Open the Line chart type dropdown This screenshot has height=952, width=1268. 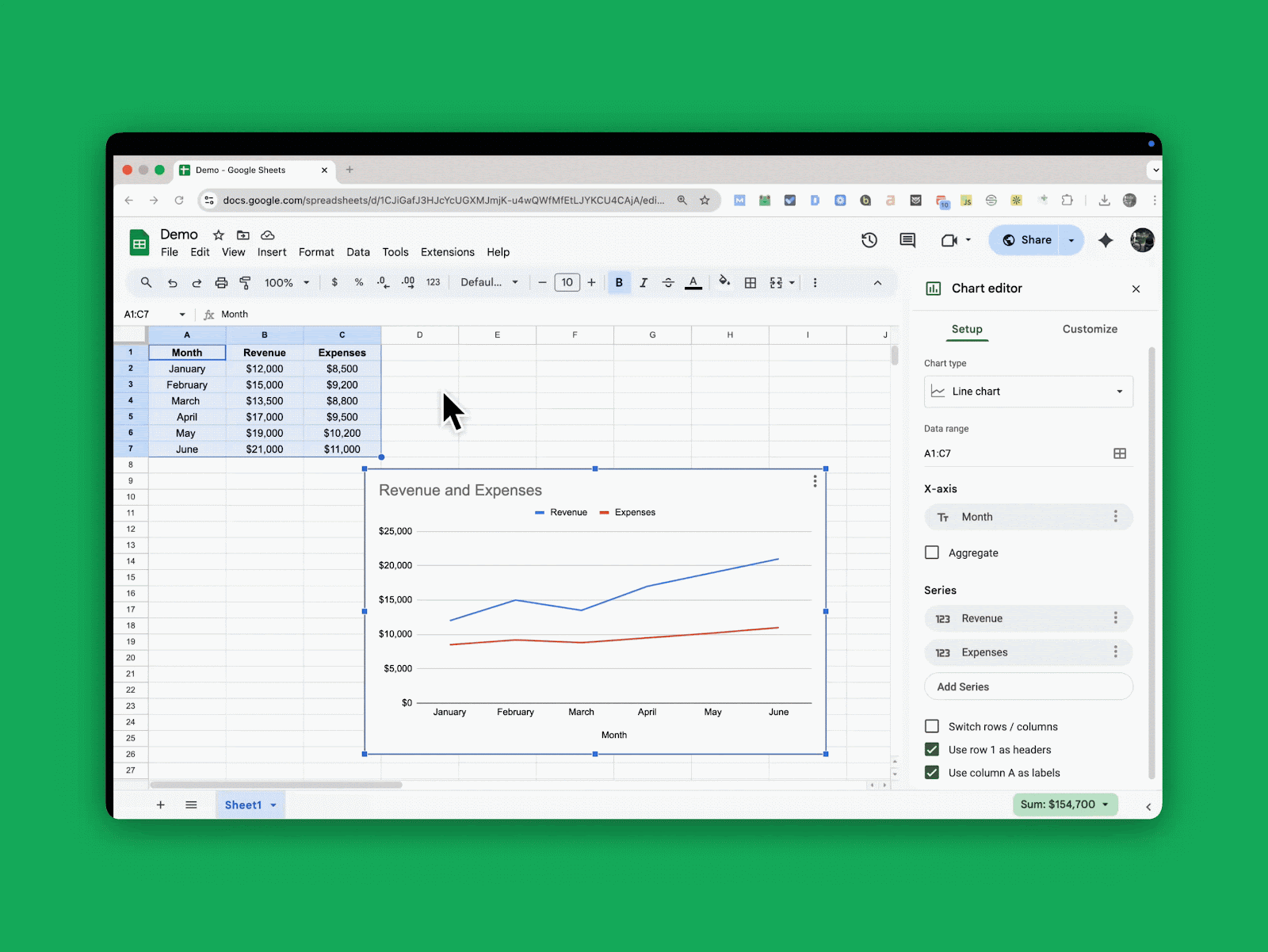tap(1028, 391)
